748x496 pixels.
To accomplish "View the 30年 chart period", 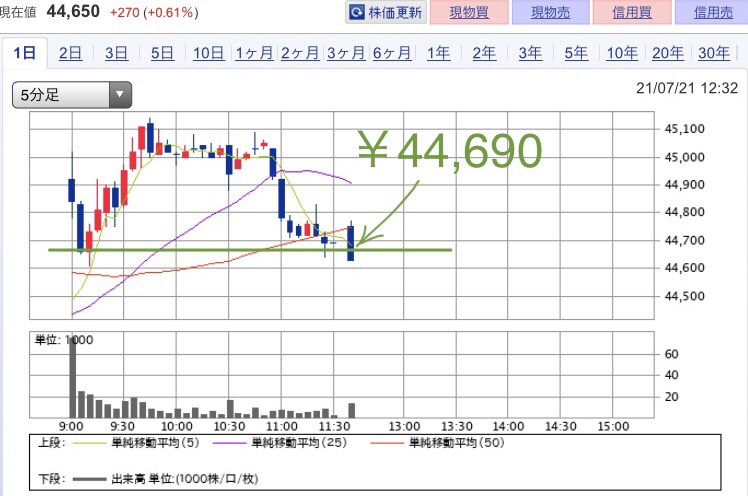I will pyautogui.click(x=714, y=52).
